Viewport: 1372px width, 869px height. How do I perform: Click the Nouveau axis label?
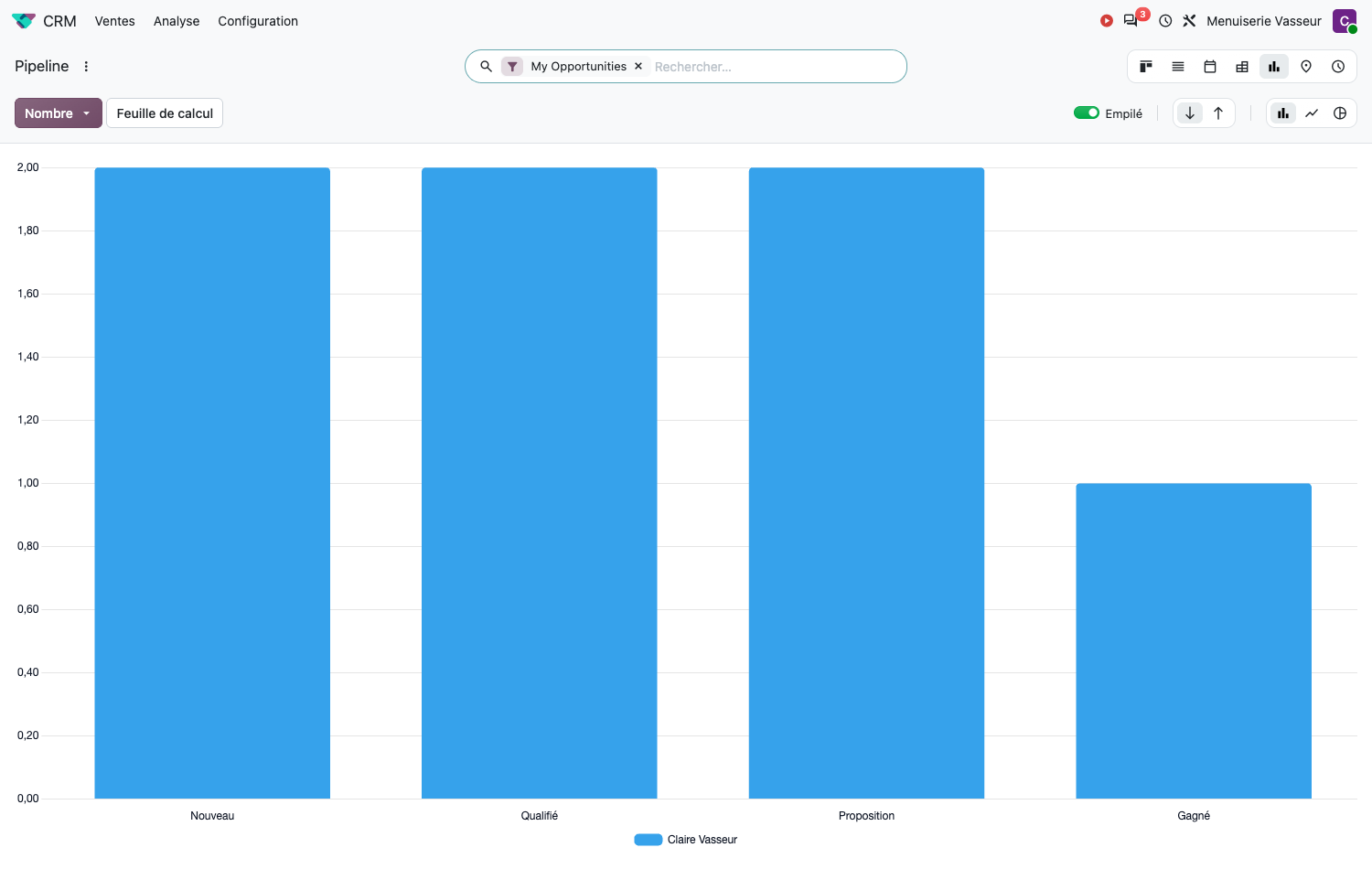point(212,816)
